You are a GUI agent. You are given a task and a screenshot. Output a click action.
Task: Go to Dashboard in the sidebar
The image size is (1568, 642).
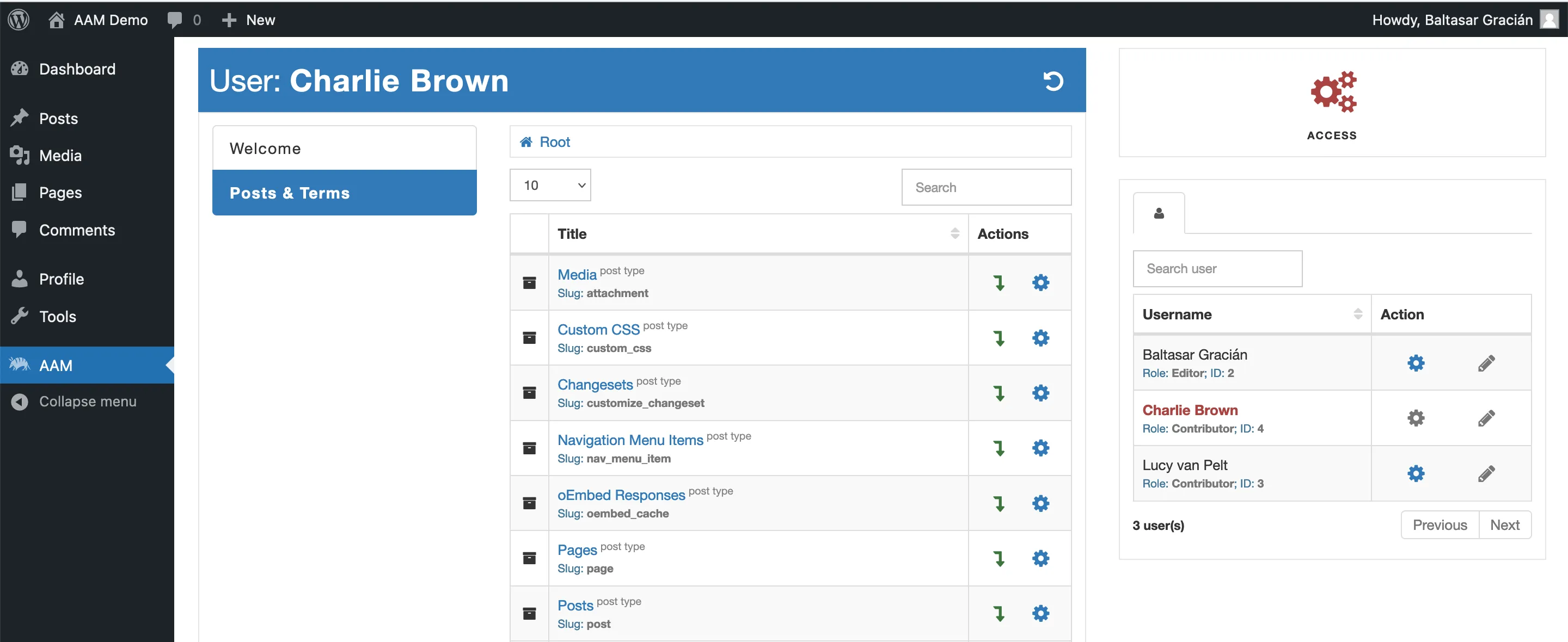[x=77, y=69]
